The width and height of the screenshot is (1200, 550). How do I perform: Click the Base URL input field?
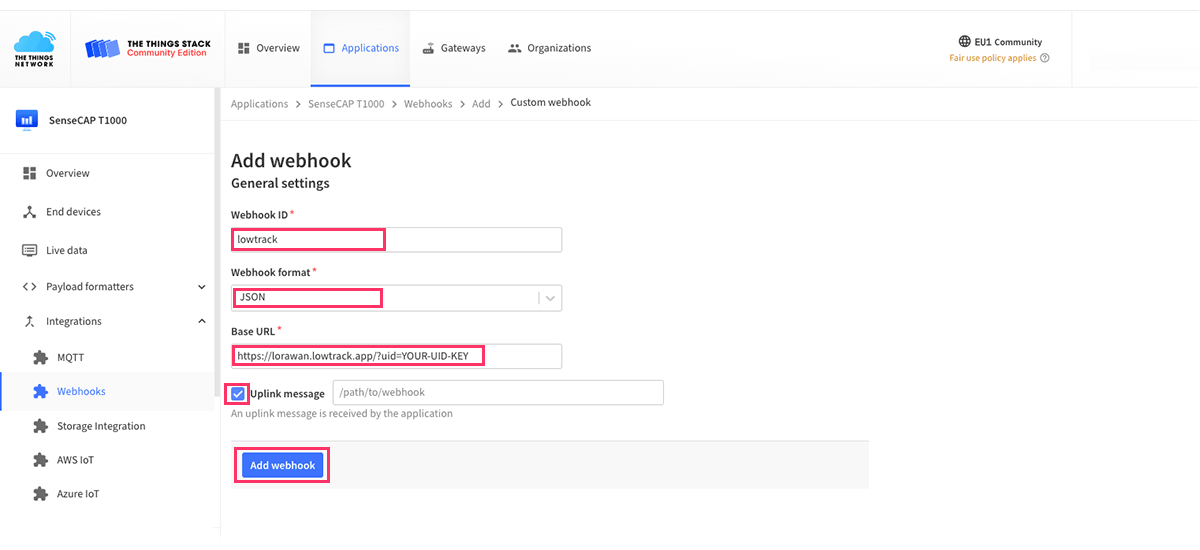pyautogui.click(x=396, y=356)
